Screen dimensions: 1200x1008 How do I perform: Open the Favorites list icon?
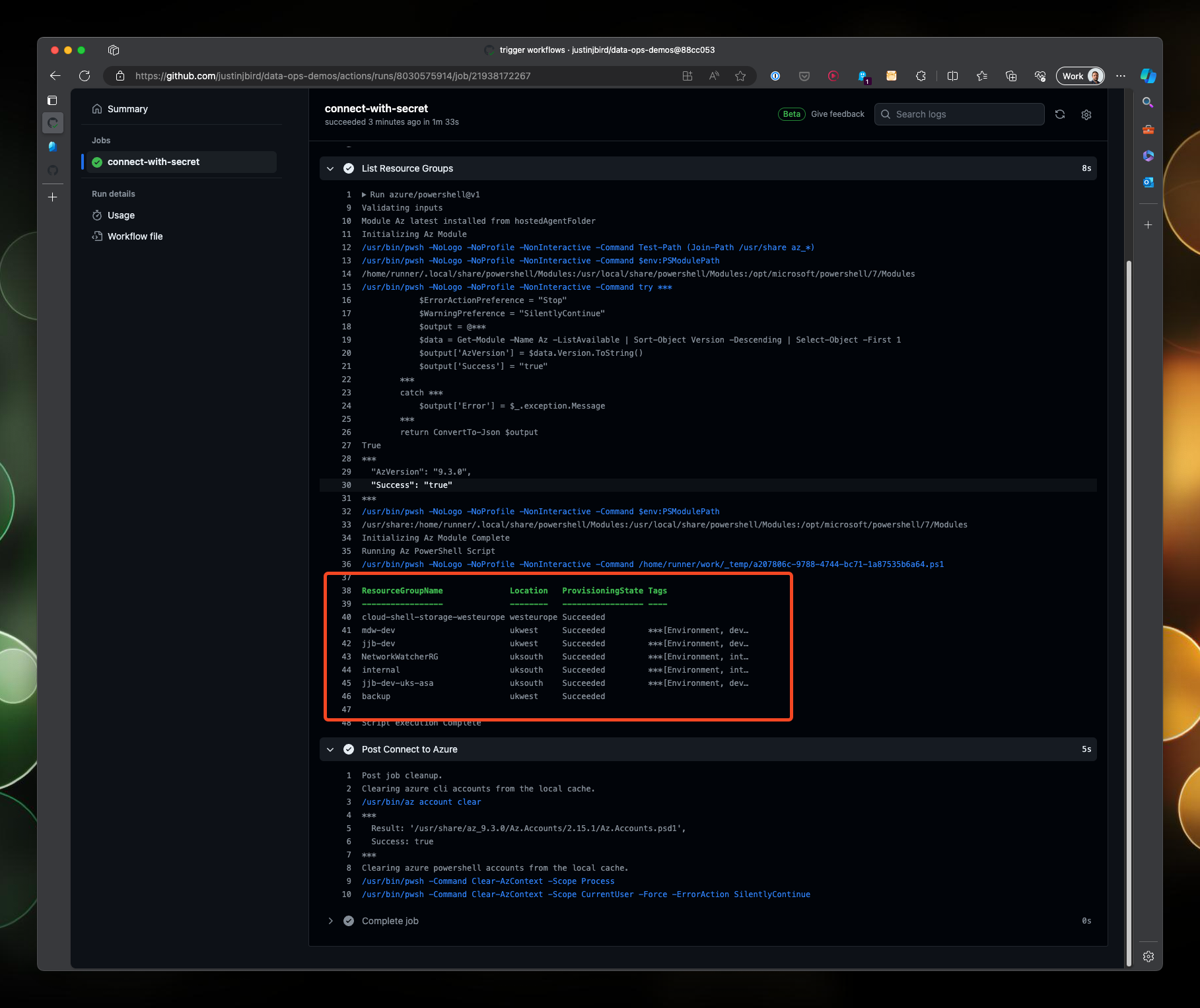tap(982, 76)
